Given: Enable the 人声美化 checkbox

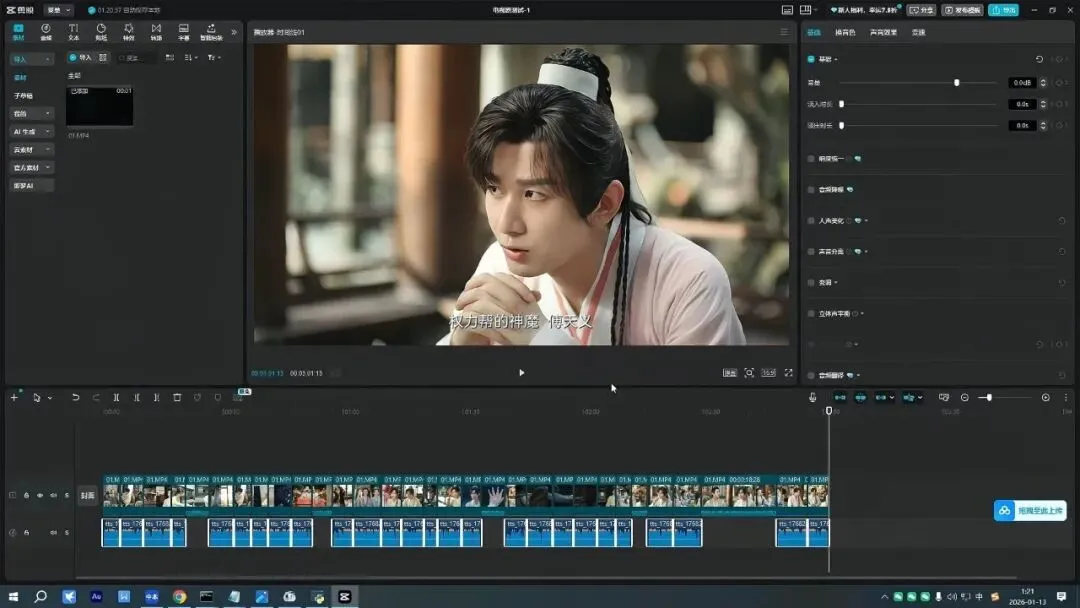Looking at the screenshot, I should 811,220.
